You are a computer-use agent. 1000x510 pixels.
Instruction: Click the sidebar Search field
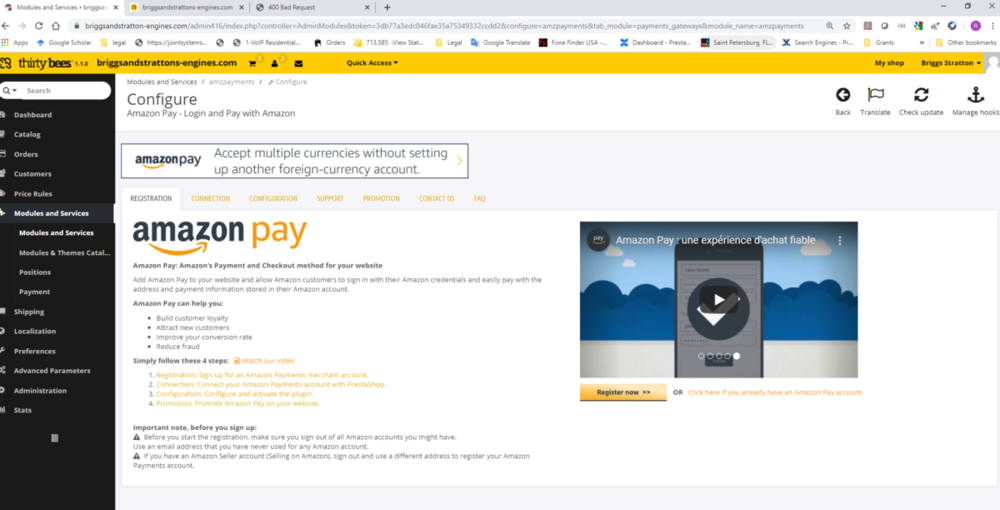pos(66,91)
